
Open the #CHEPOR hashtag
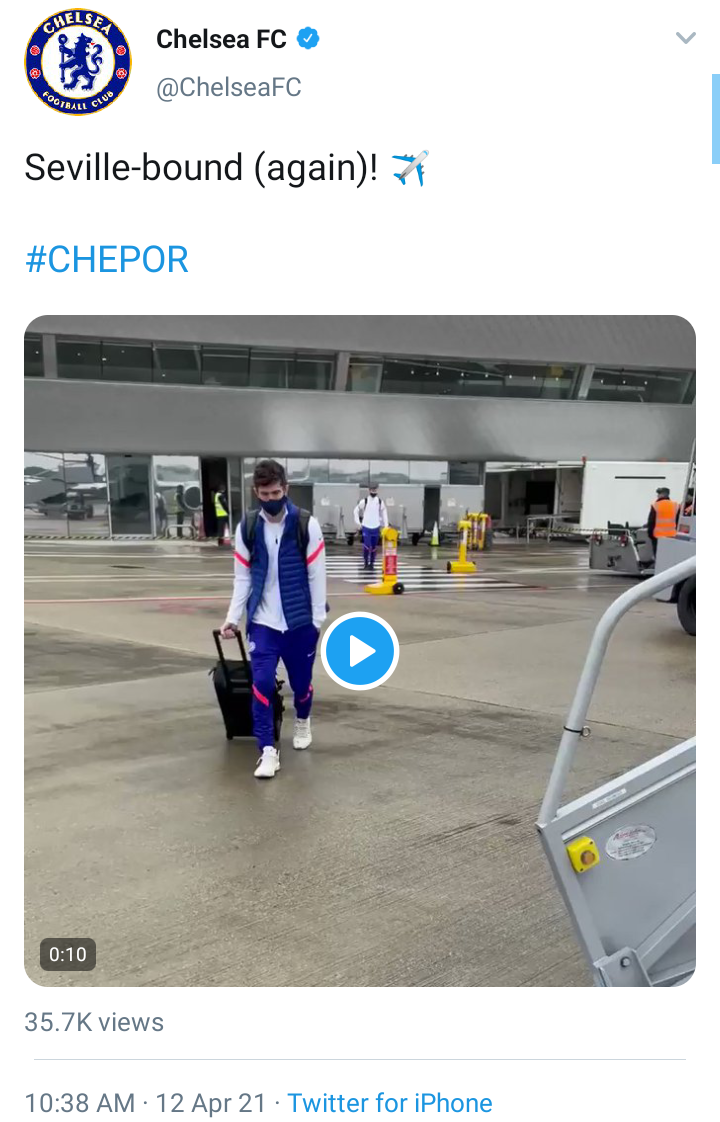(107, 259)
